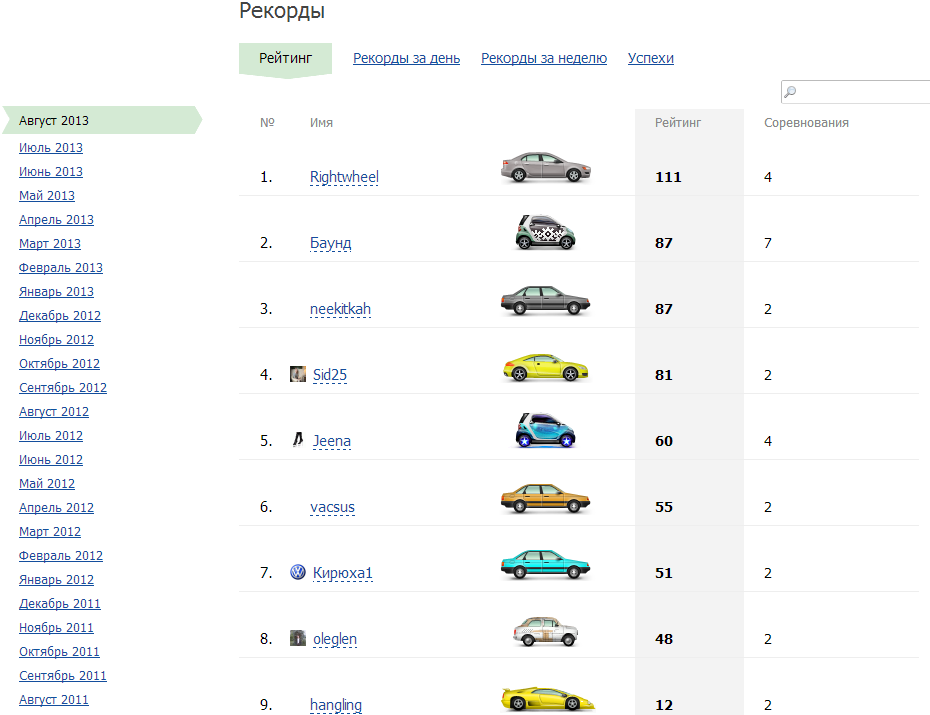The width and height of the screenshot is (930, 715).
Task: Open Jeena's profile link
Action: click(332, 441)
